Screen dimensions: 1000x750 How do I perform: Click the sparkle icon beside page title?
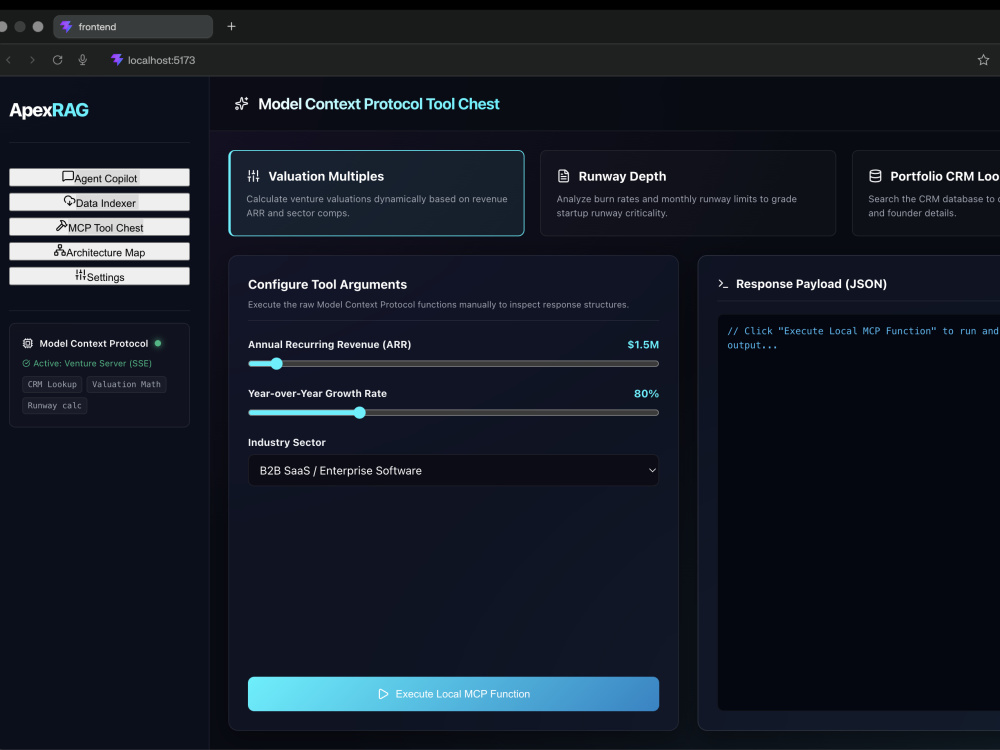pyautogui.click(x=242, y=104)
